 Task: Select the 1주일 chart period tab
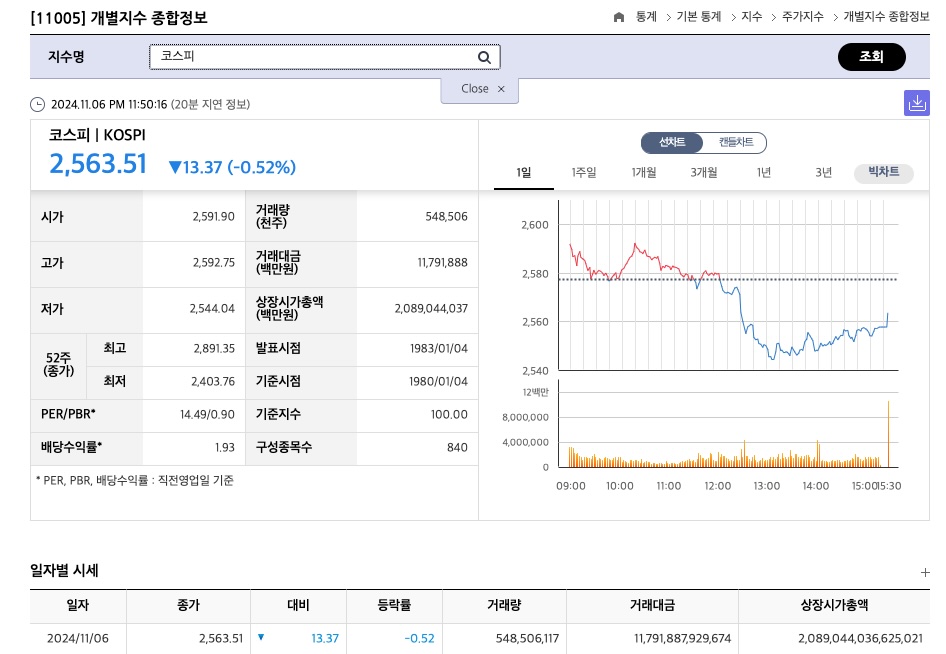[x=583, y=173]
